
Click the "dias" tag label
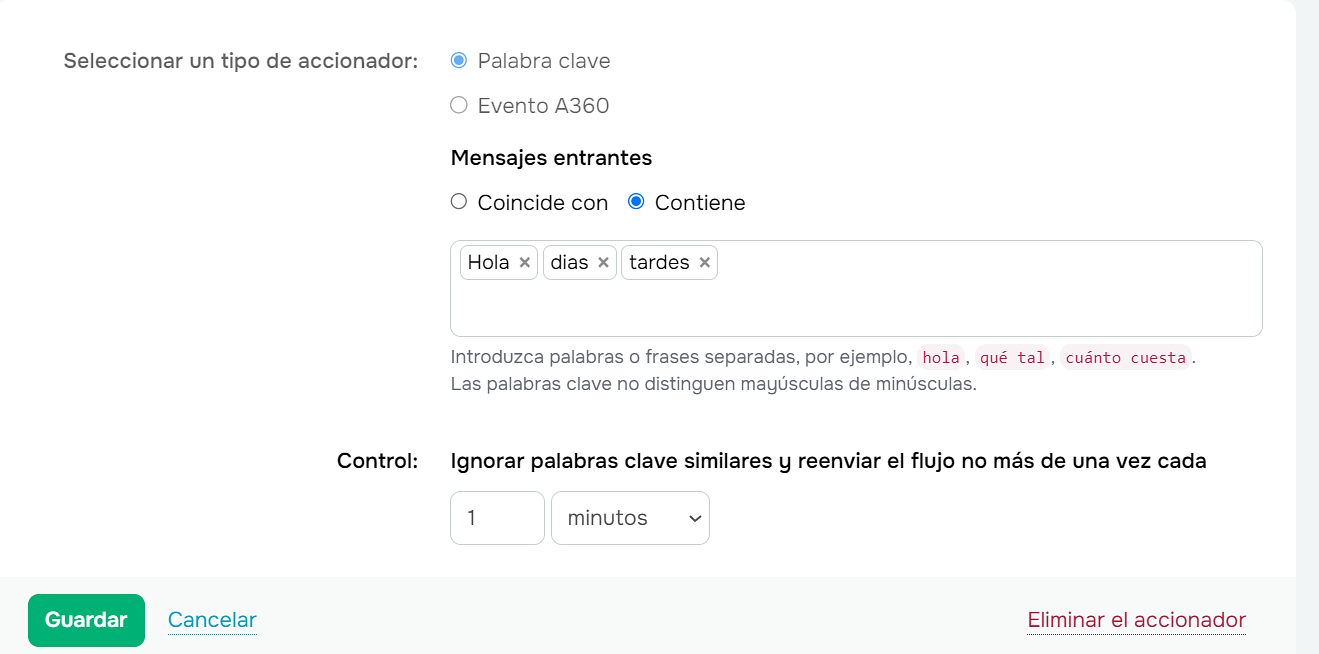[x=569, y=262]
